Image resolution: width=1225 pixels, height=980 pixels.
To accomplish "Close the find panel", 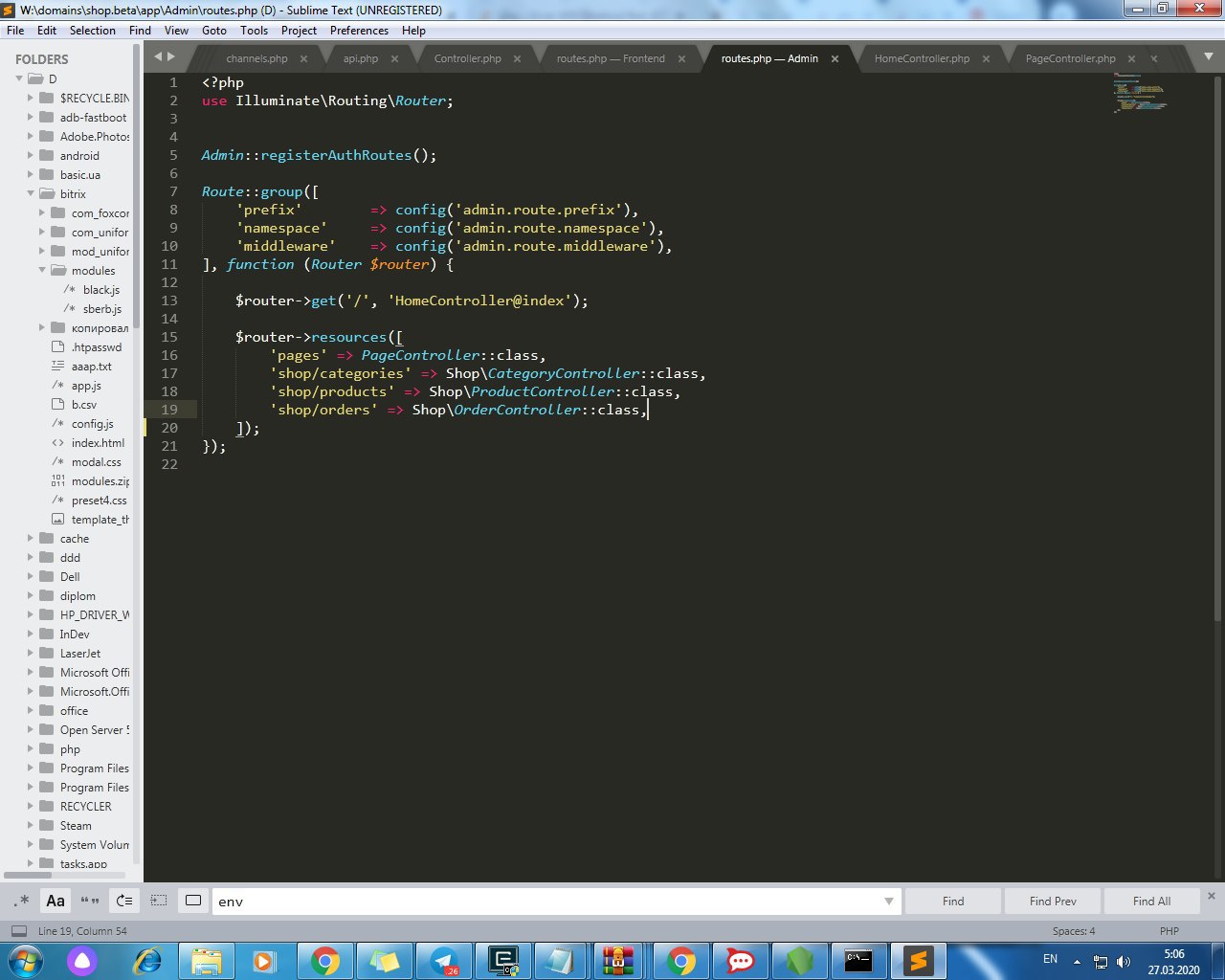I will (x=1211, y=896).
